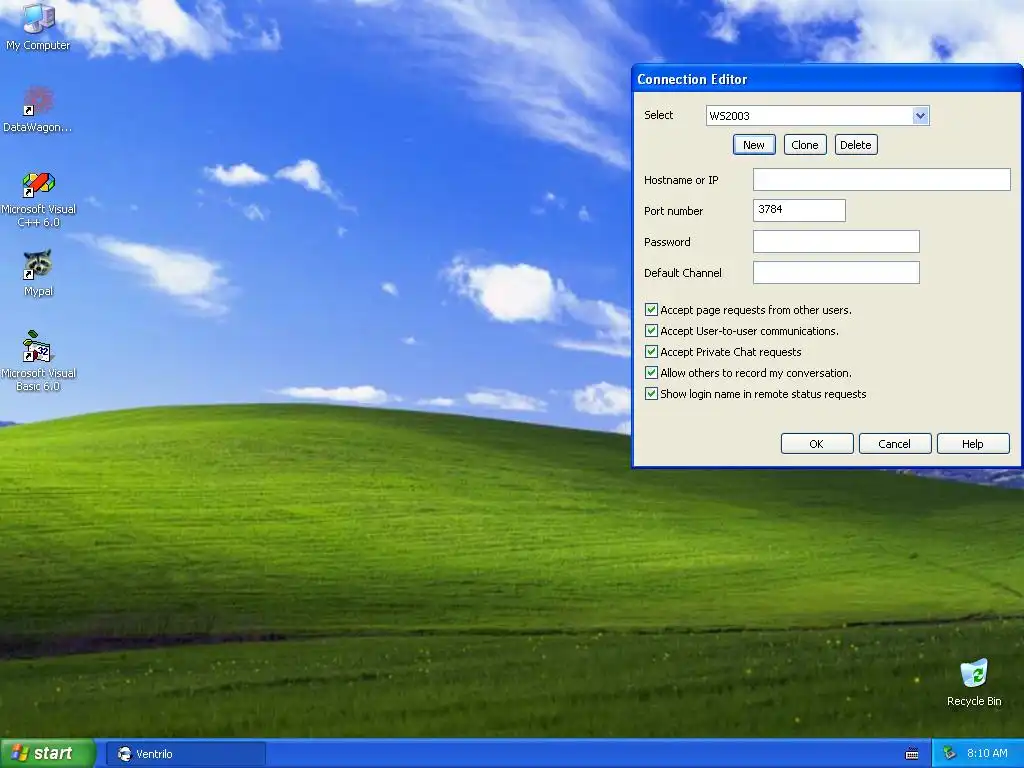
Task: Focus the Password field
Action: pos(836,242)
